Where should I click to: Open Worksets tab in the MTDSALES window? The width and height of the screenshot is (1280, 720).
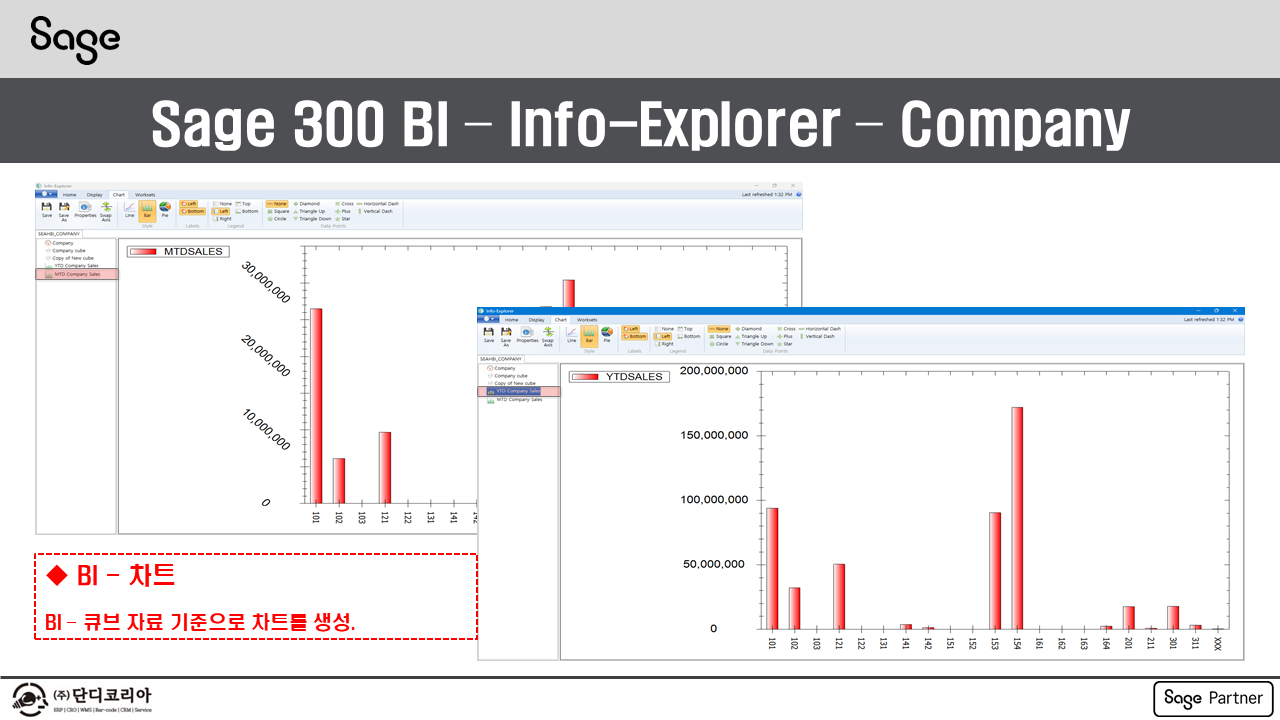click(145, 195)
